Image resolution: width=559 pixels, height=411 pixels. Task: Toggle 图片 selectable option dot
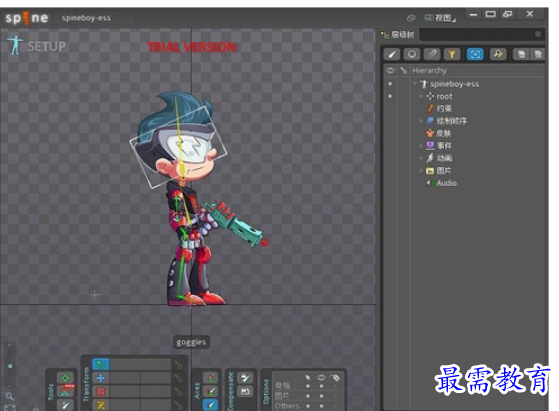308,396
